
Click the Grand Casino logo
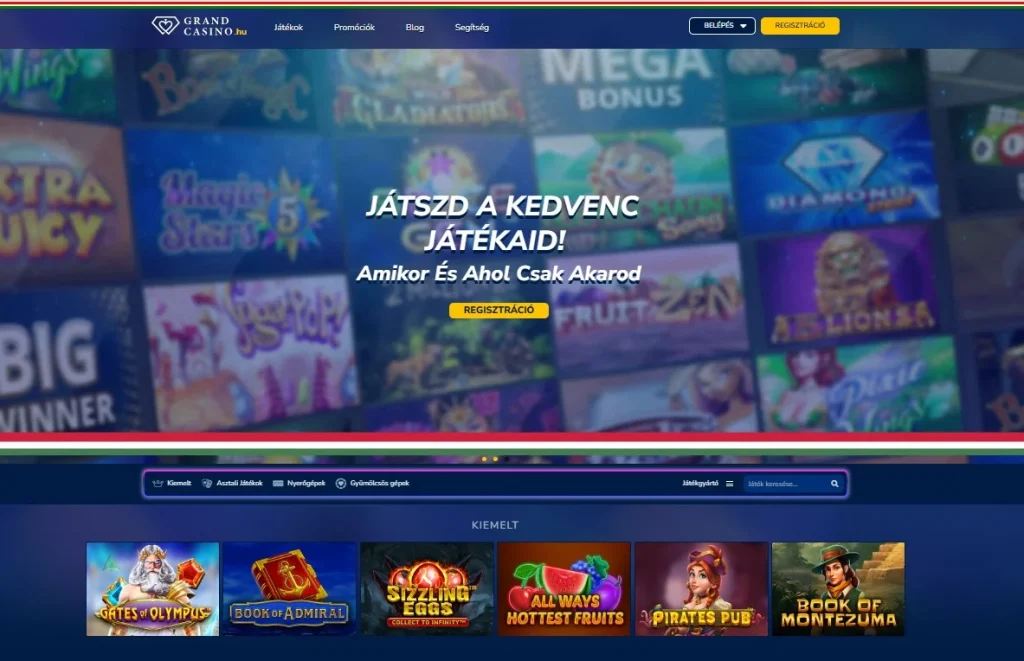click(x=199, y=26)
